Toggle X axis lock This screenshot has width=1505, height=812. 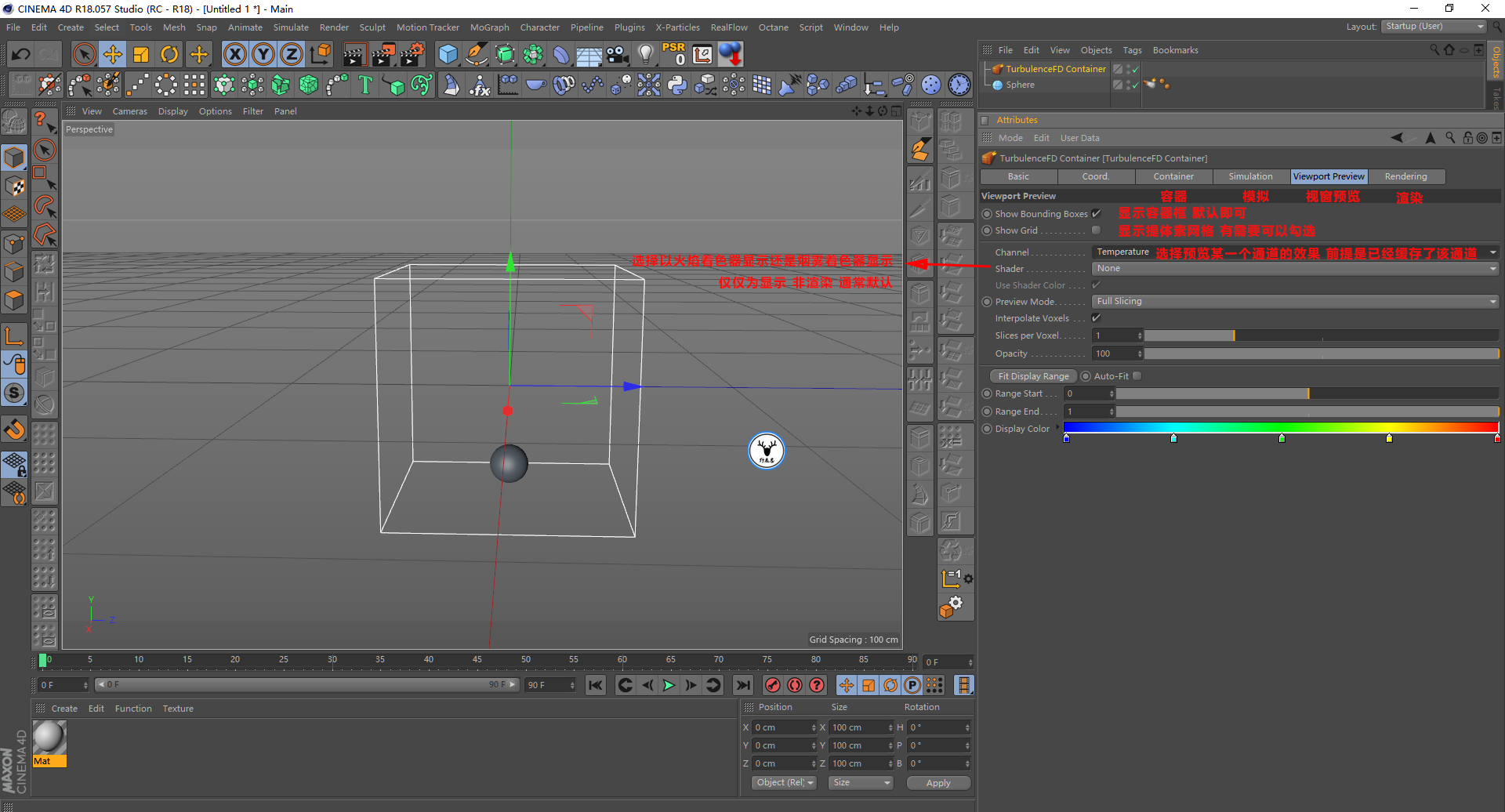tap(234, 55)
